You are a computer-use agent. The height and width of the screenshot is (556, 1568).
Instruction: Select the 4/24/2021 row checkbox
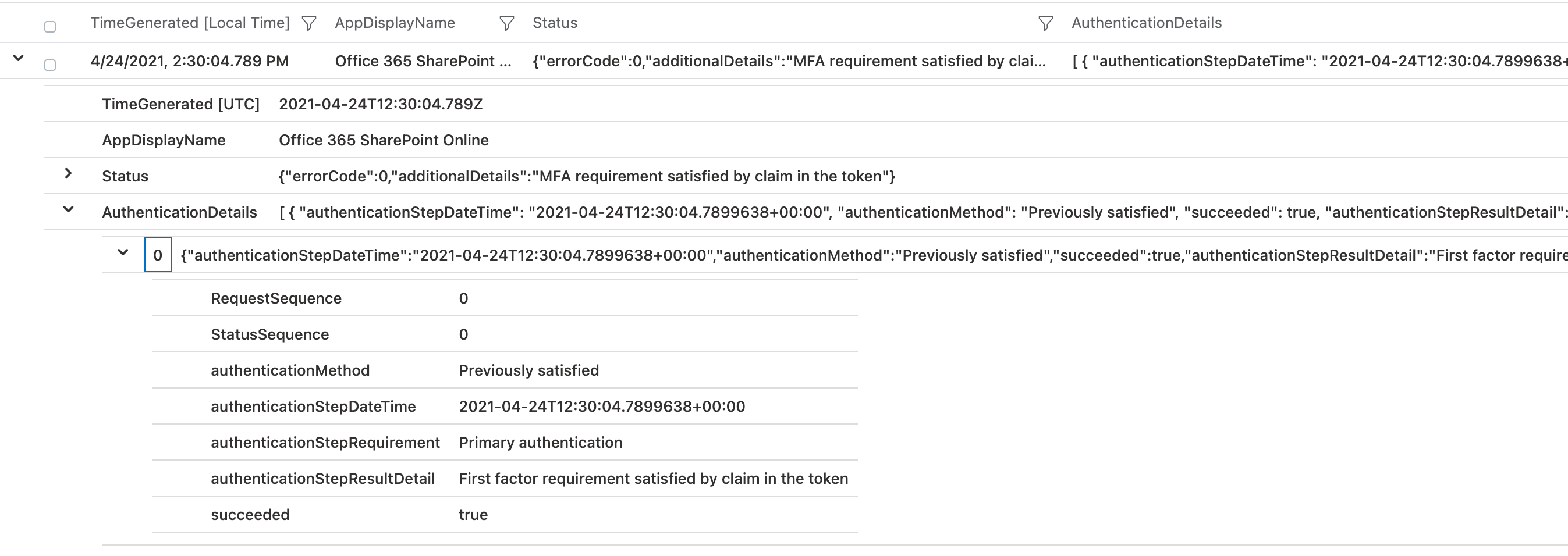click(50, 65)
